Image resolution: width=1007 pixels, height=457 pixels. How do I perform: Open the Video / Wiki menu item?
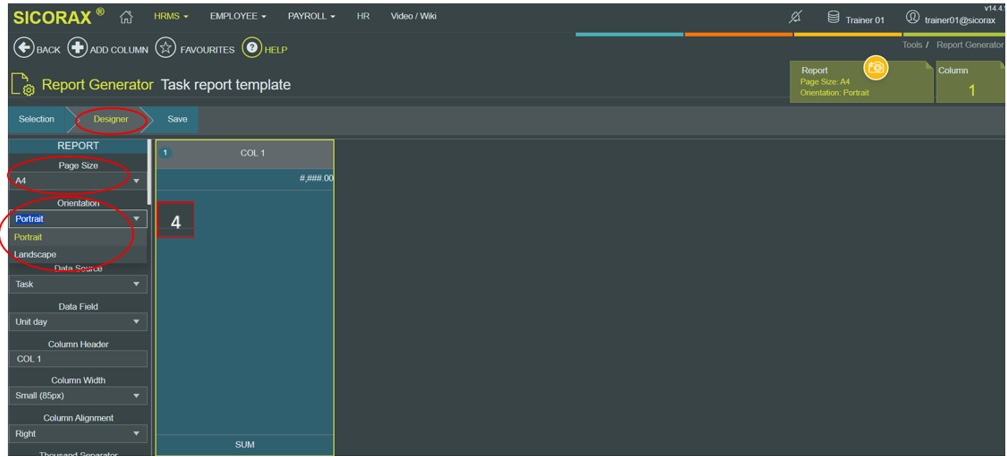click(414, 17)
